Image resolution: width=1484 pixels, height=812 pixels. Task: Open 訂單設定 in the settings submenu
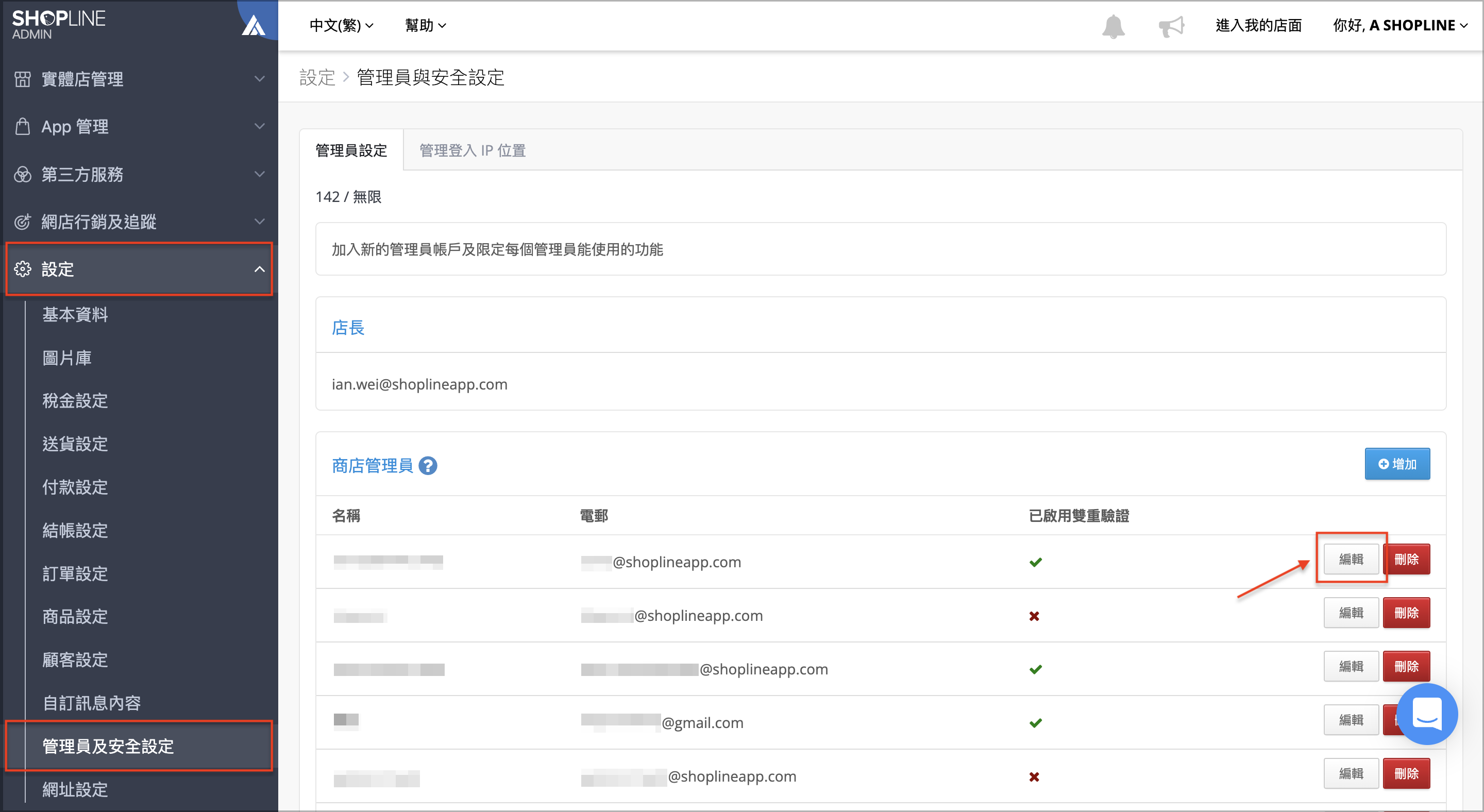pos(75,573)
